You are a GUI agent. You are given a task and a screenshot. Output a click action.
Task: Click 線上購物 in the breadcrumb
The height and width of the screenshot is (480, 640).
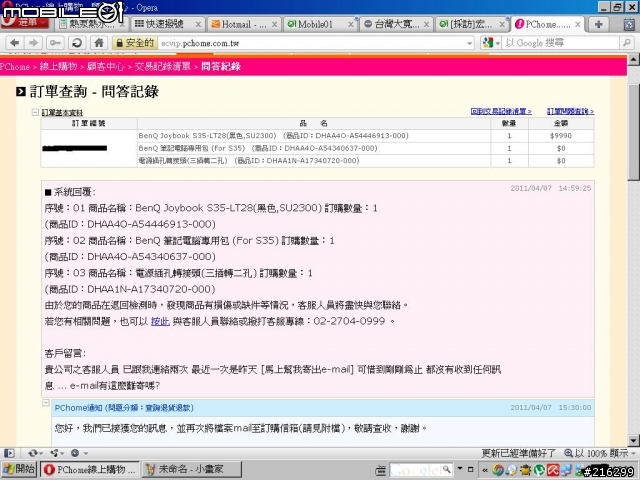pyautogui.click(x=58, y=67)
